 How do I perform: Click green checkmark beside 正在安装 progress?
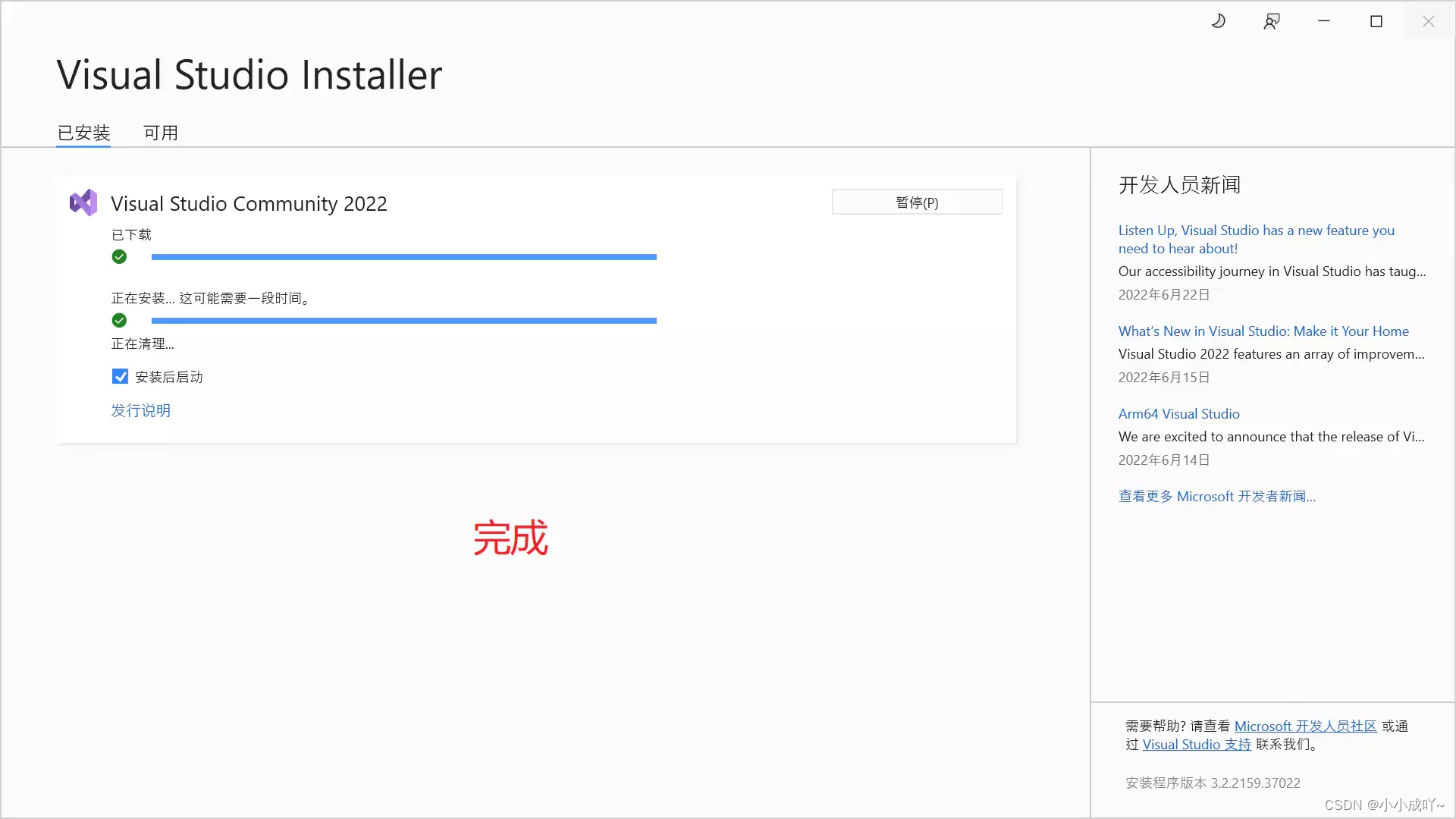119,321
